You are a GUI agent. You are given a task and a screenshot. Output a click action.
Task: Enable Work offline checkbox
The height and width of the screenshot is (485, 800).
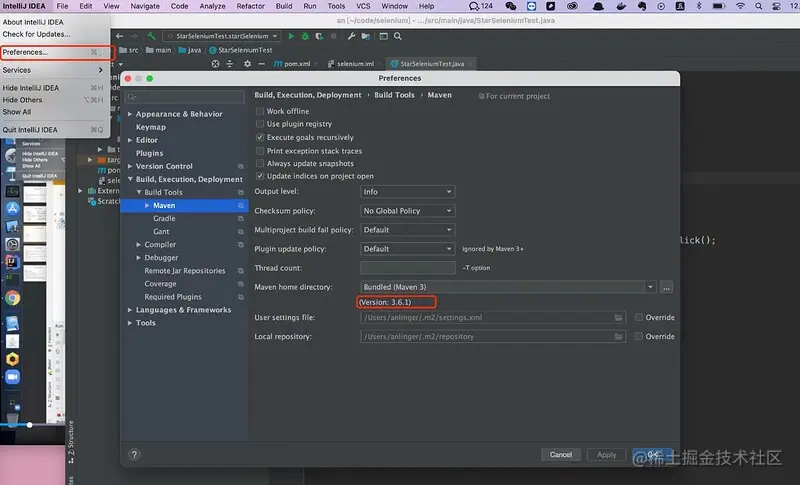click(x=260, y=111)
